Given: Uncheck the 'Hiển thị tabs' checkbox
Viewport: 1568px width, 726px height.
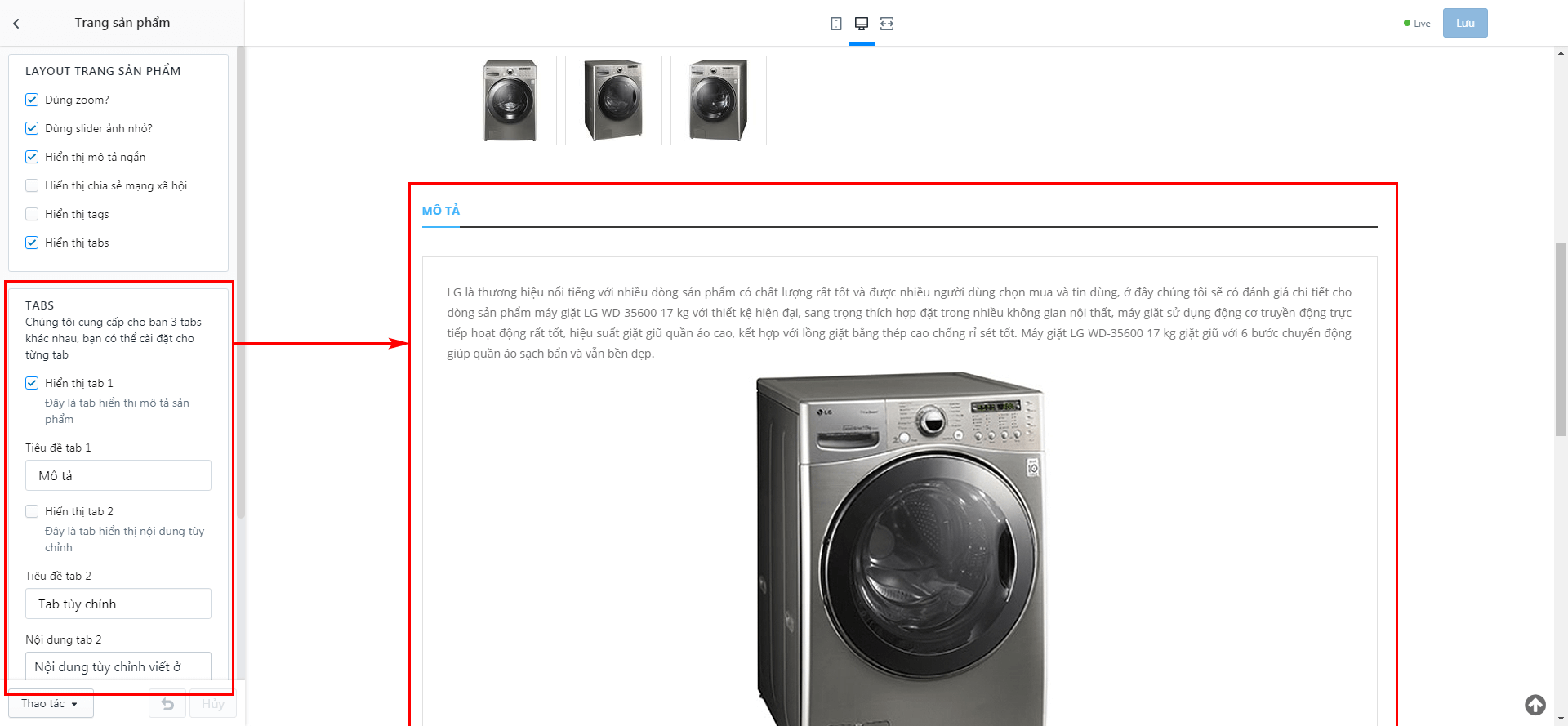Looking at the screenshot, I should pyautogui.click(x=32, y=243).
